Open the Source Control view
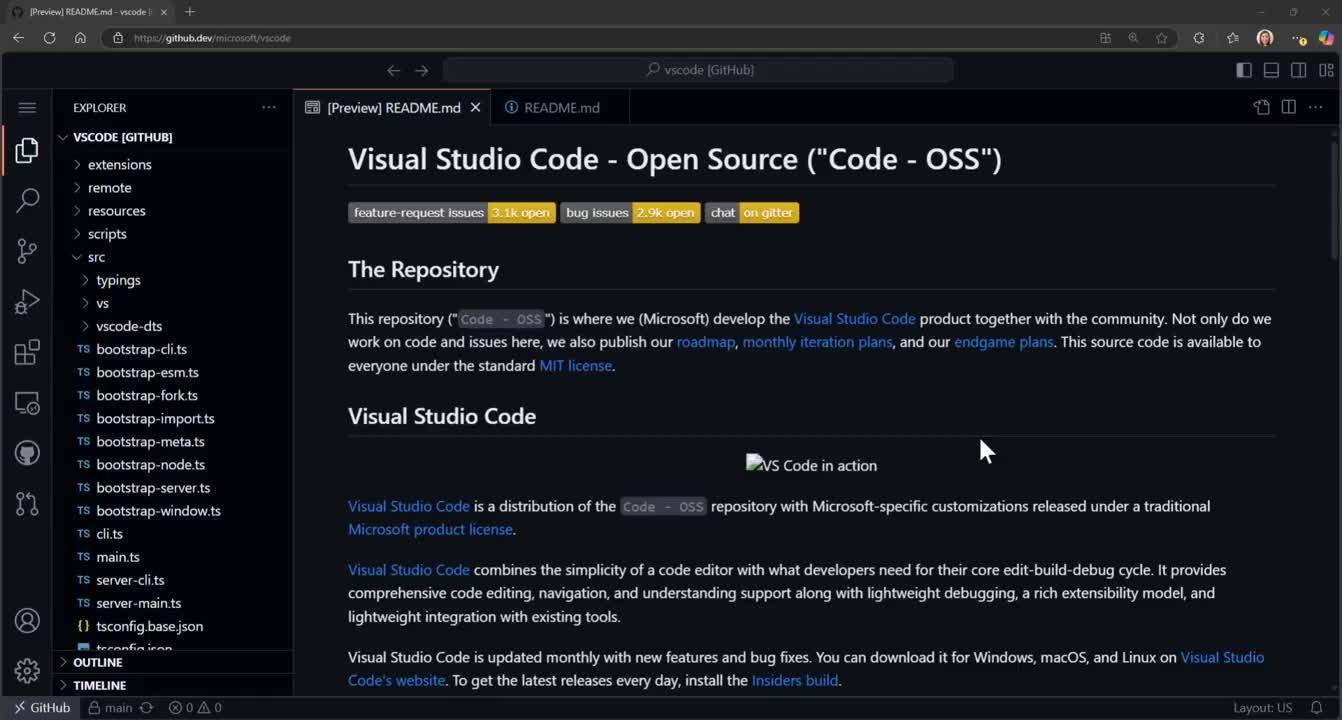The width and height of the screenshot is (1342, 720). click(x=27, y=251)
